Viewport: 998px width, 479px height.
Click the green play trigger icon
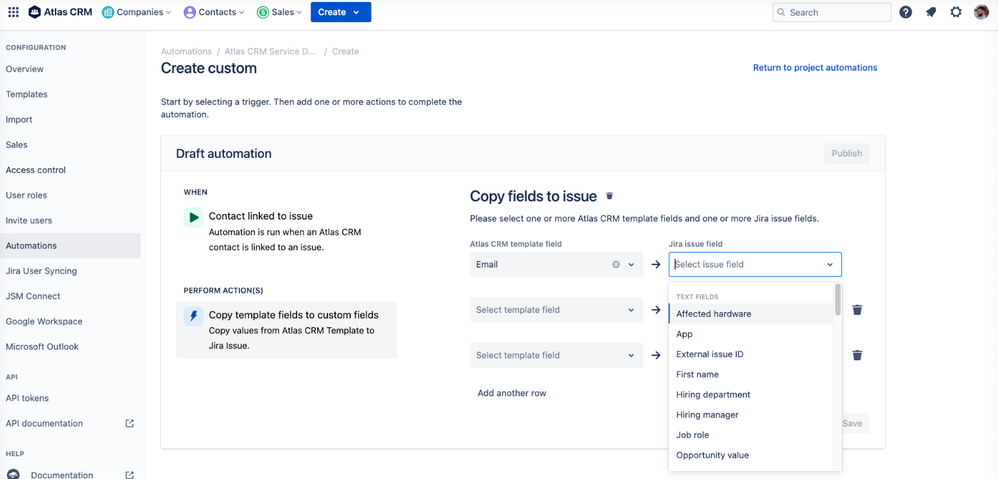193,217
